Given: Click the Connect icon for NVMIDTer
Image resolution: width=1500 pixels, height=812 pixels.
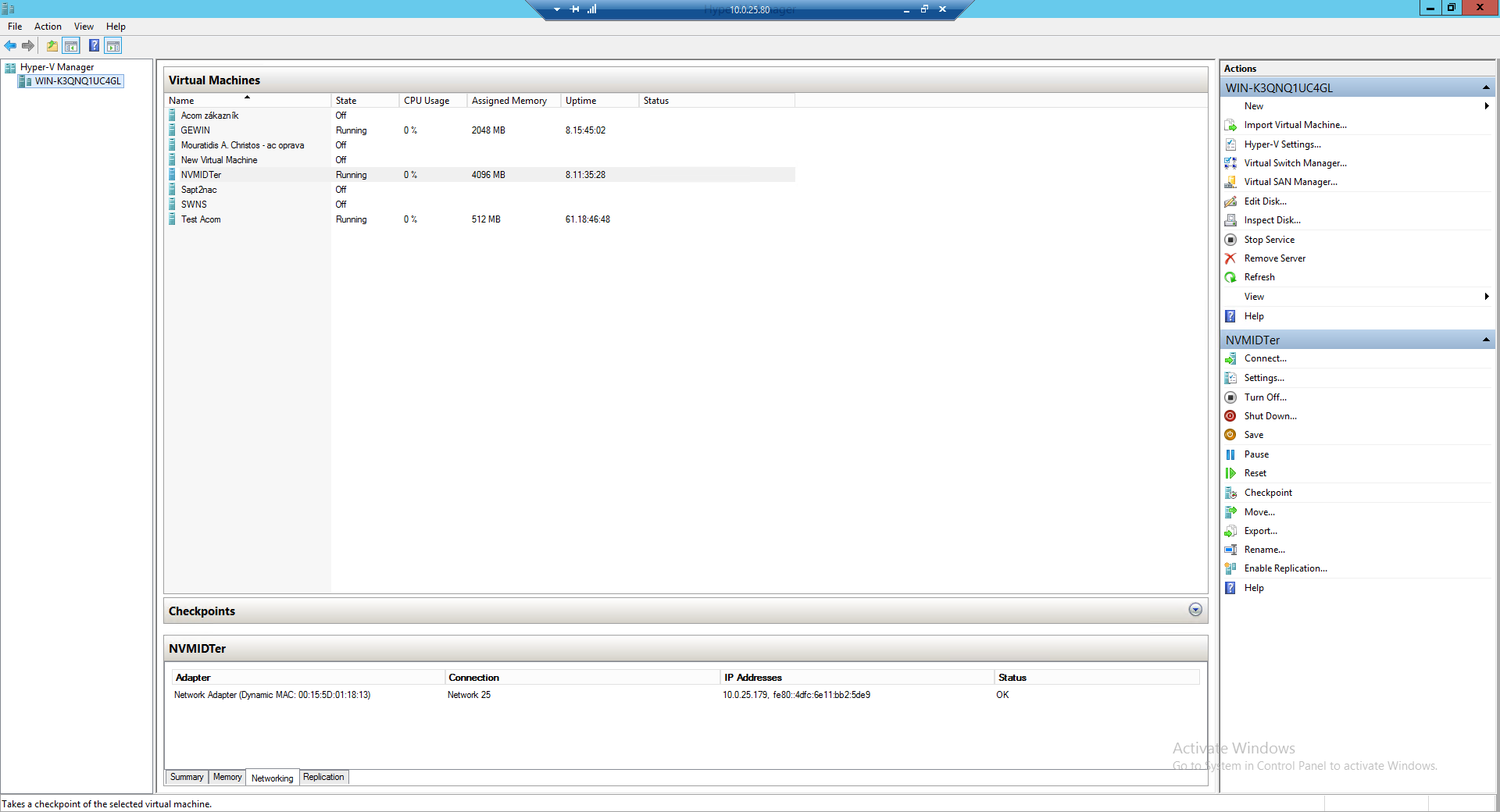Looking at the screenshot, I should point(1230,358).
